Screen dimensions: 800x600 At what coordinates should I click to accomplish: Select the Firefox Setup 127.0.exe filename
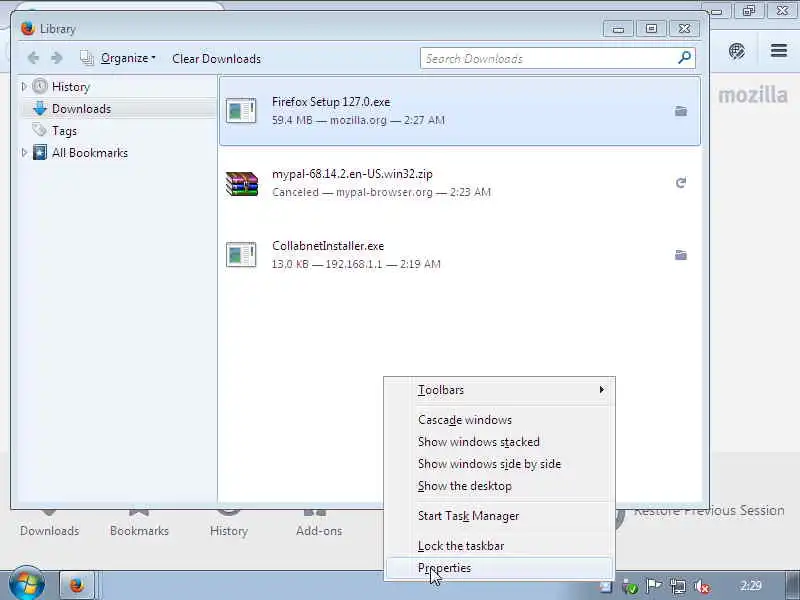(x=331, y=102)
